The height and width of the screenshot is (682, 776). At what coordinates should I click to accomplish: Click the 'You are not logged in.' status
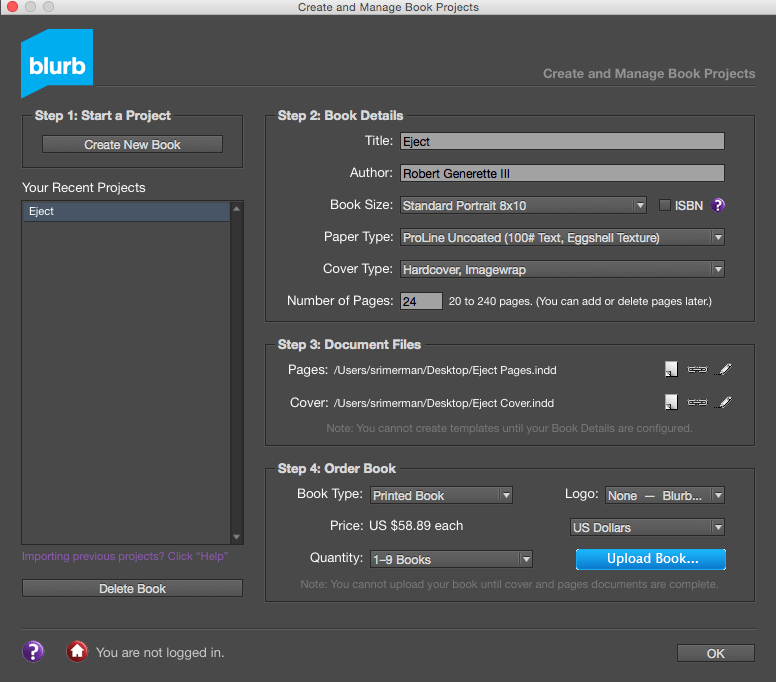(x=160, y=652)
